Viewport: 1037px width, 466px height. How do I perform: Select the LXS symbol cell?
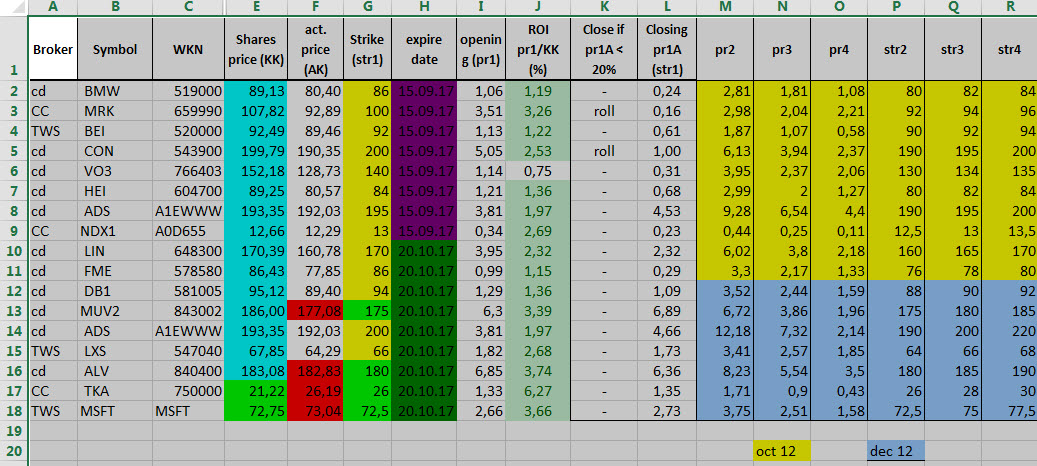click(x=115, y=349)
